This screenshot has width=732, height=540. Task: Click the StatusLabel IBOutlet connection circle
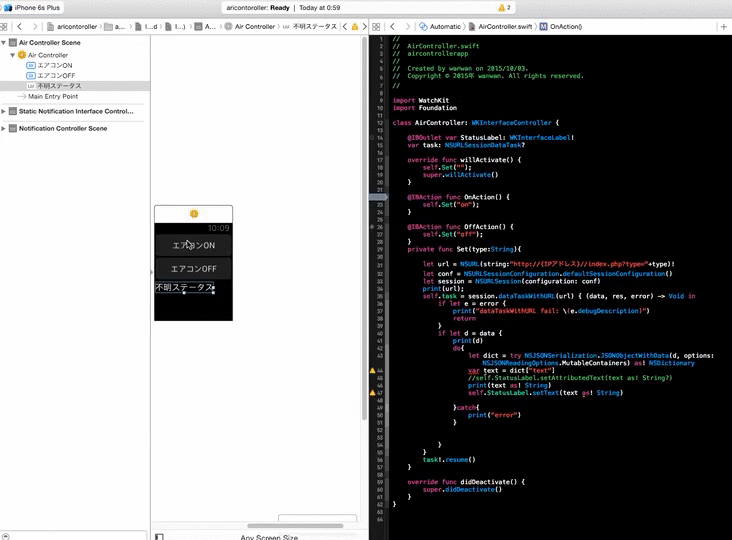coord(373,138)
